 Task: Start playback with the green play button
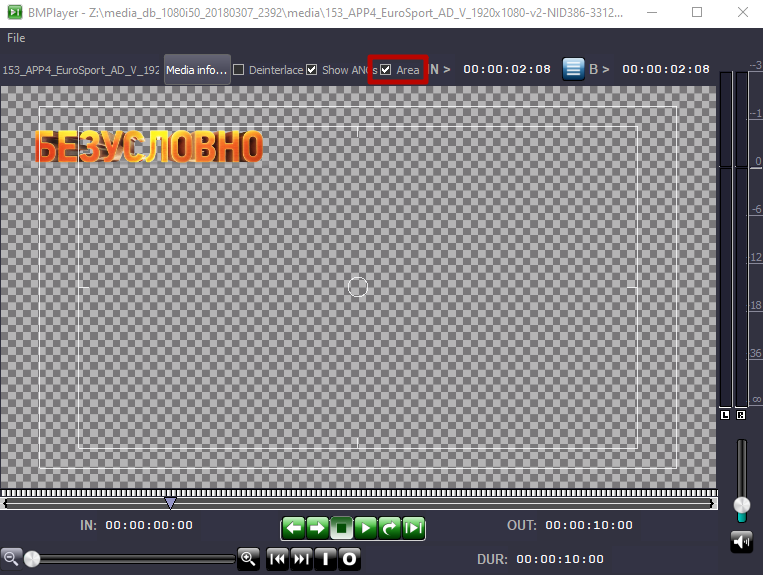[365, 528]
